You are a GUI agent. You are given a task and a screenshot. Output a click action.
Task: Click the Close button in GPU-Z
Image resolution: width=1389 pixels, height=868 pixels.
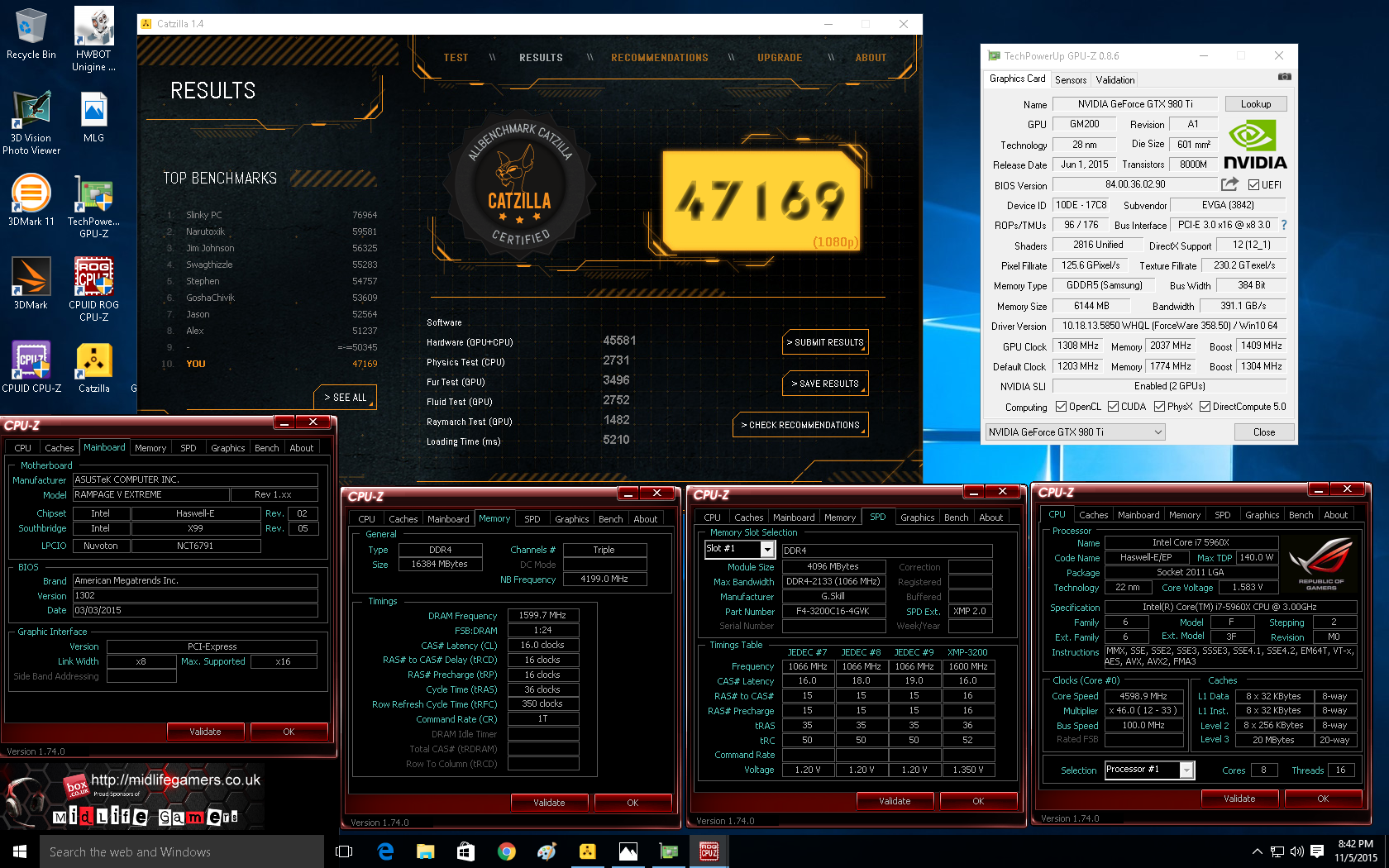pos(1263,432)
